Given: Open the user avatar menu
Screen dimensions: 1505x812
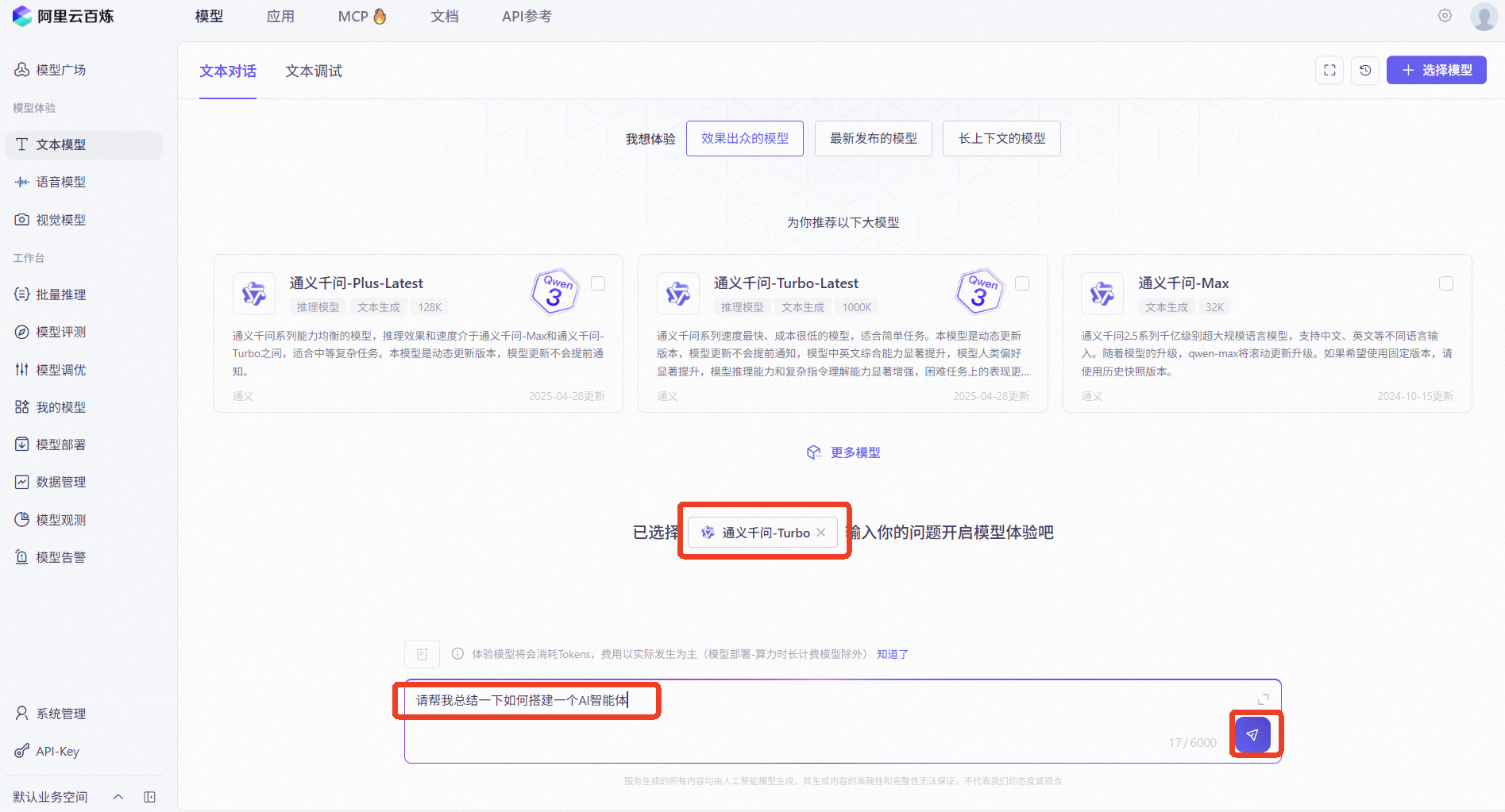Looking at the screenshot, I should (x=1484, y=16).
